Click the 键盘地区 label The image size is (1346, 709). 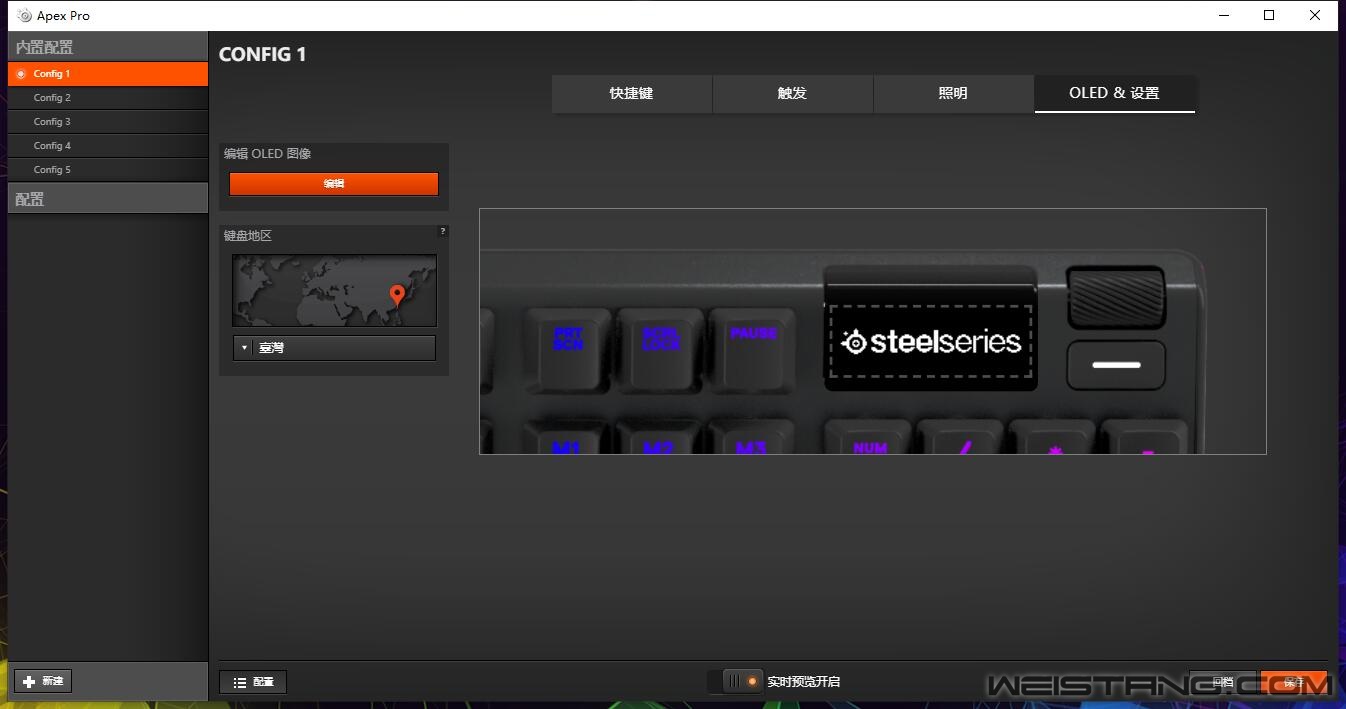(248, 236)
